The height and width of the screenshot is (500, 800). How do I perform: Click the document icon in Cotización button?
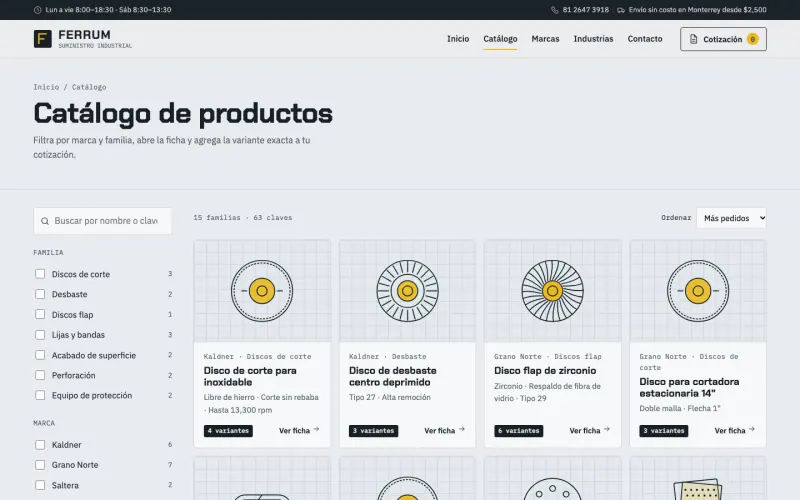pos(693,39)
